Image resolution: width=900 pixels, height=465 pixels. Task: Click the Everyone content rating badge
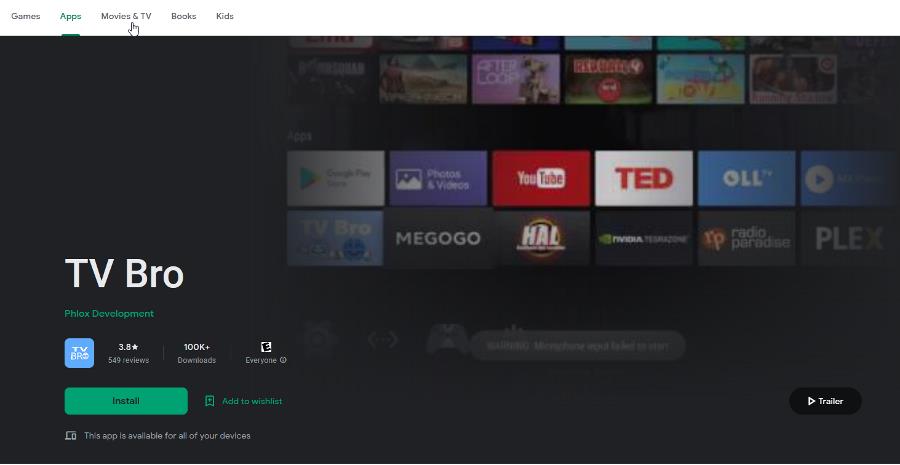pos(266,347)
